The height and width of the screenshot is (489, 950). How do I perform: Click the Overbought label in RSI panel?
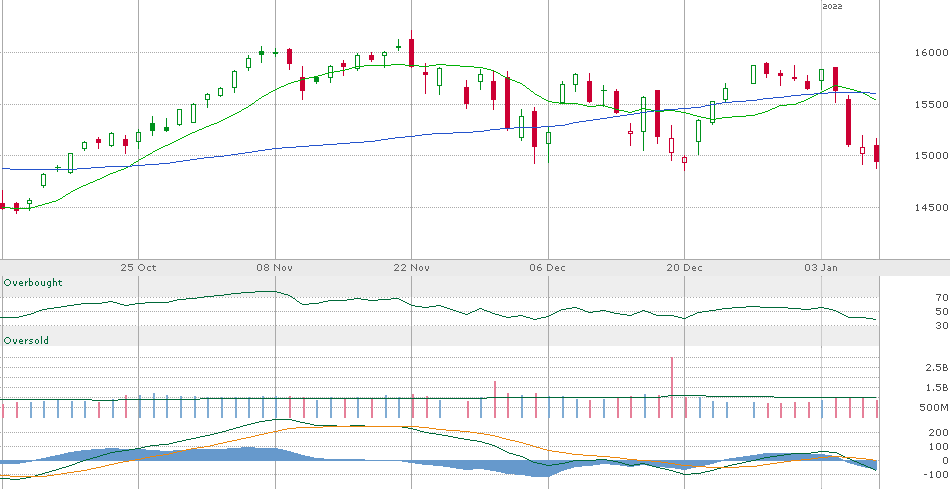[x=33, y=283]
